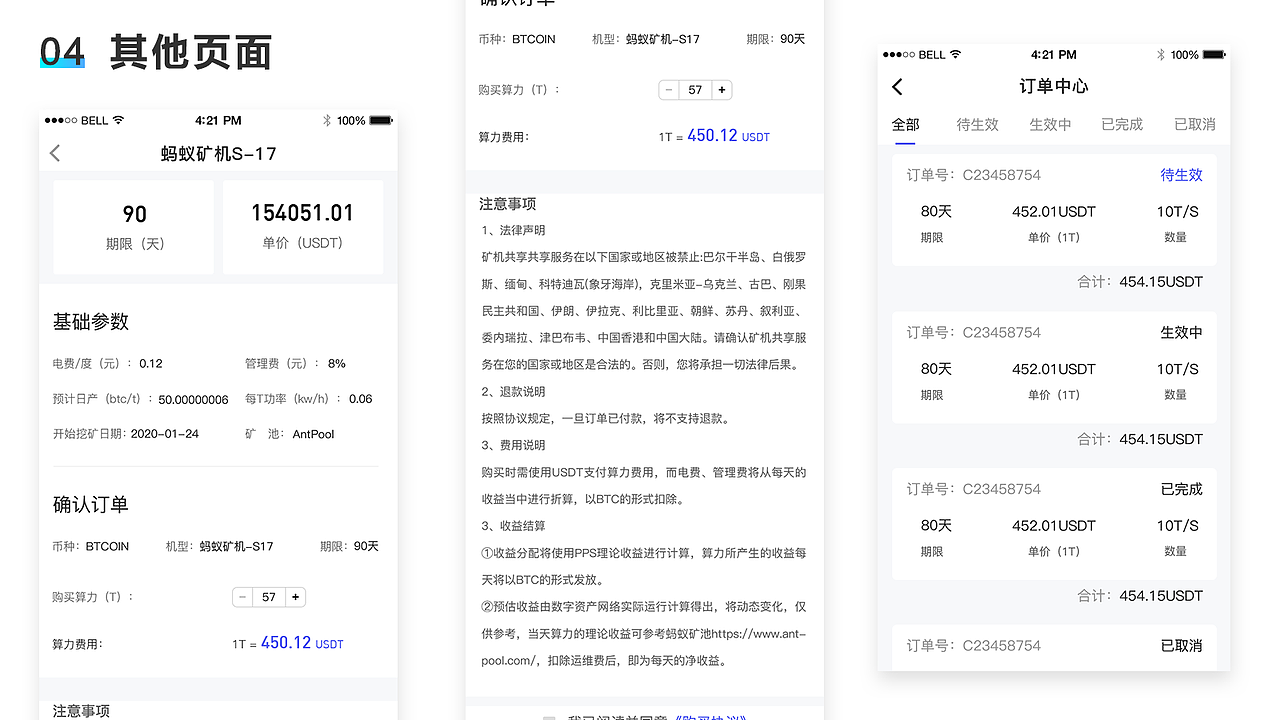Increase 购买算力 with the plus stepper on left screen
The height and width of the screenshot is (720, 1280).
(x=296, y=597)
